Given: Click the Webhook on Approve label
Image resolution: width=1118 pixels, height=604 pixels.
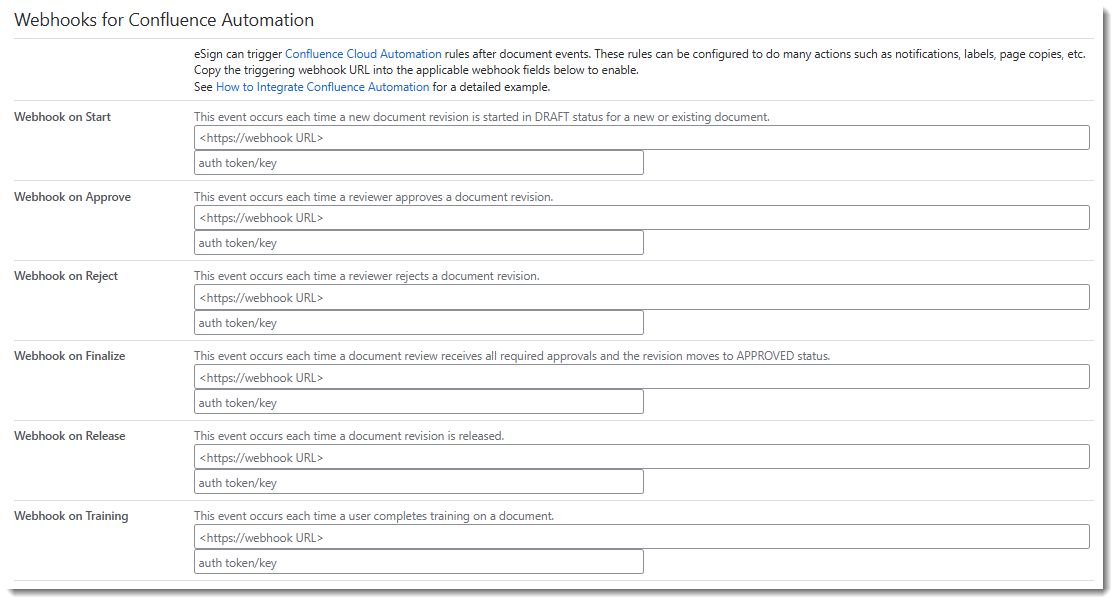Looking at the screenshot, I should 72,197.
